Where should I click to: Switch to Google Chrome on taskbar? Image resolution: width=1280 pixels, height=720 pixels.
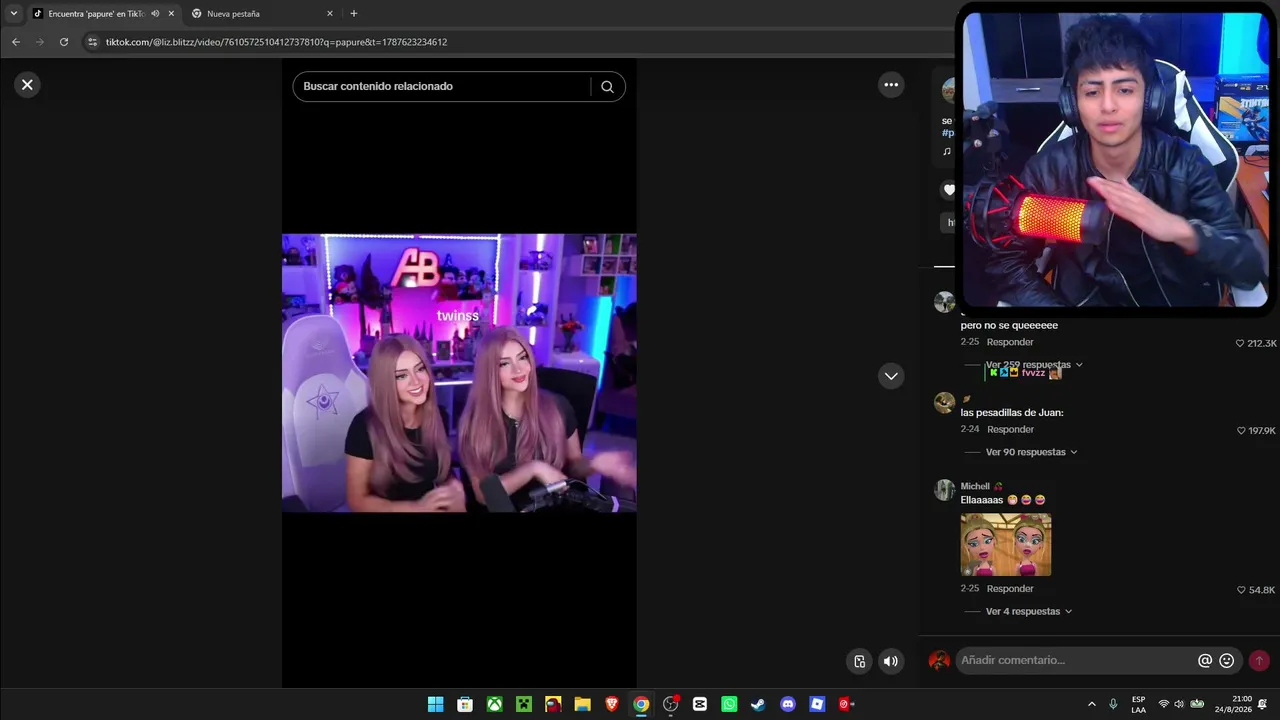(641, 704)
